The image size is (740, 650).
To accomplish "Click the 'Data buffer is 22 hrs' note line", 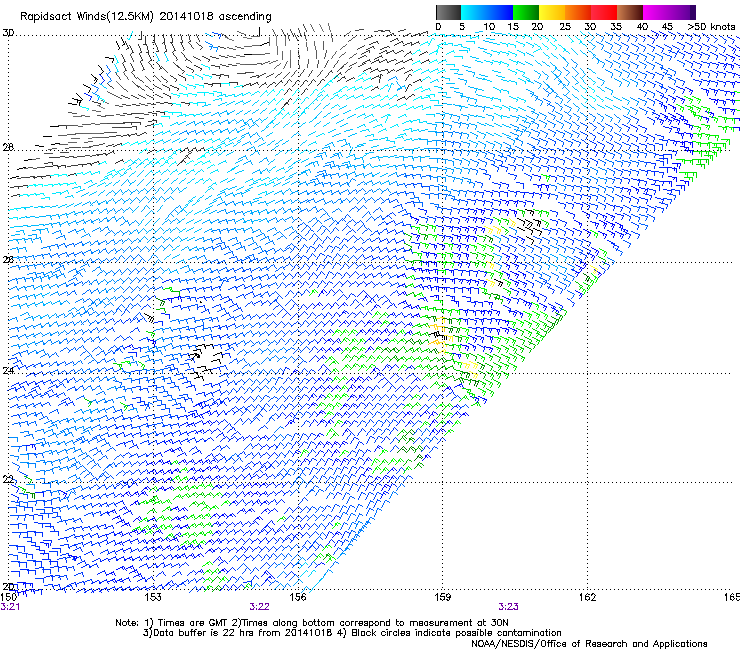I will [x=352, y=633].
